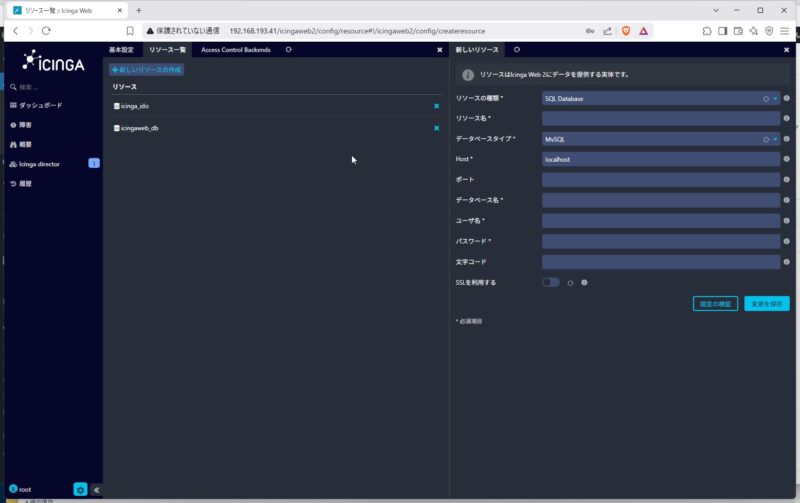Viewport: 800px width, 503px height.
Task: Click info icon beside 文字コード field
Action: click(786, 262)
